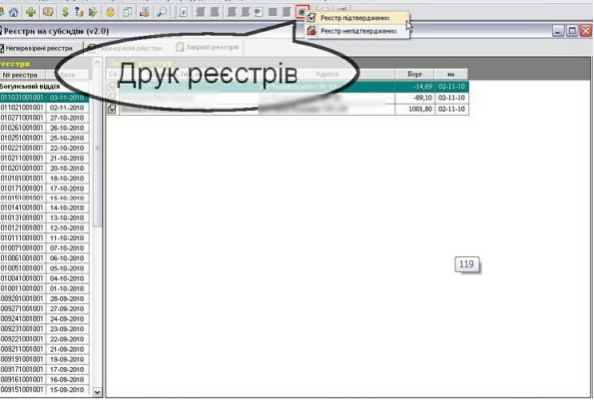The height and width of the screenshot is (400, 594).
Task: Click the green dollar sign toolbar icon
Action: (x=65, y=12)
